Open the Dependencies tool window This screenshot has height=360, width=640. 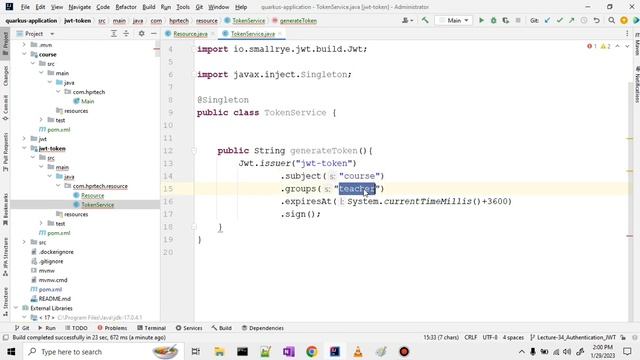tap(262, 328)
